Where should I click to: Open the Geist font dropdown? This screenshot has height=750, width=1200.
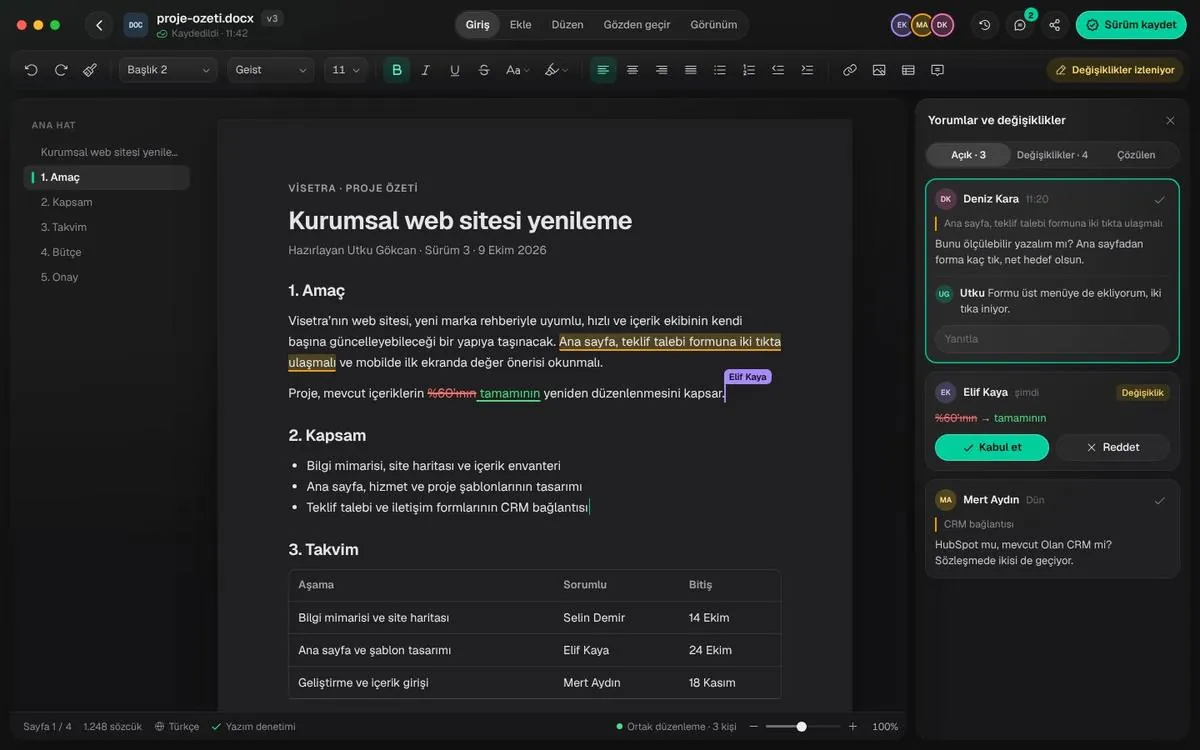click(271, 70)
